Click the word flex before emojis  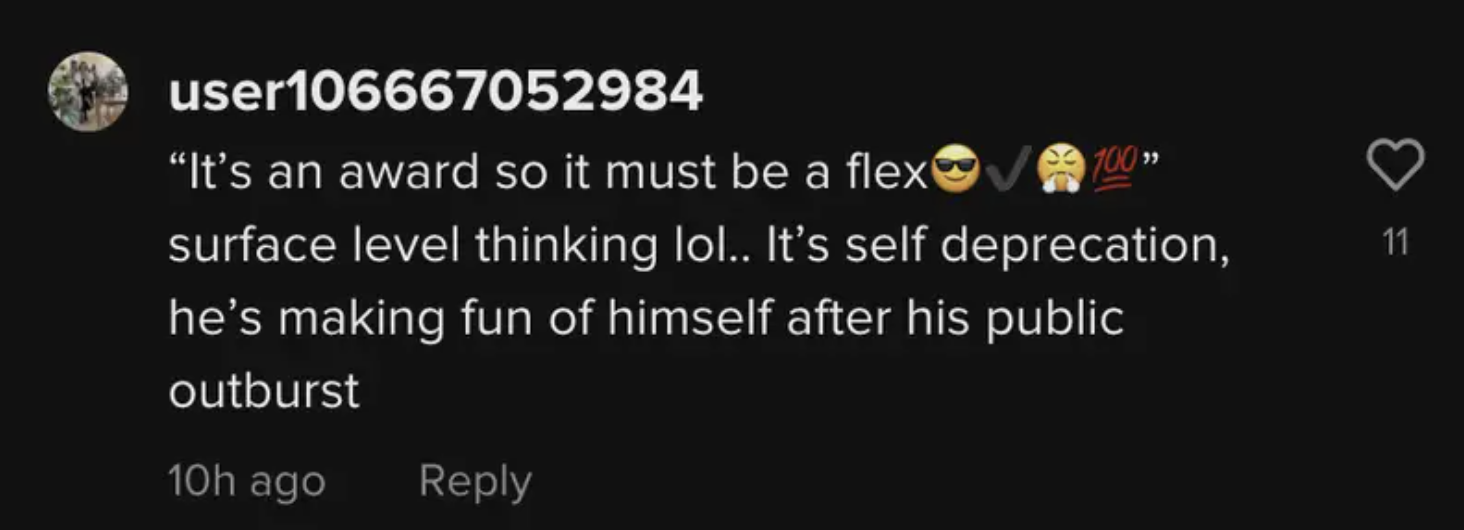(888, 174)
